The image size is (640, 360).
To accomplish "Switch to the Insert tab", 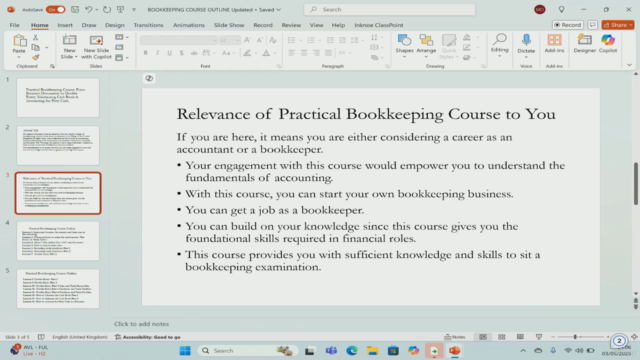I will [x=65, y=25].
